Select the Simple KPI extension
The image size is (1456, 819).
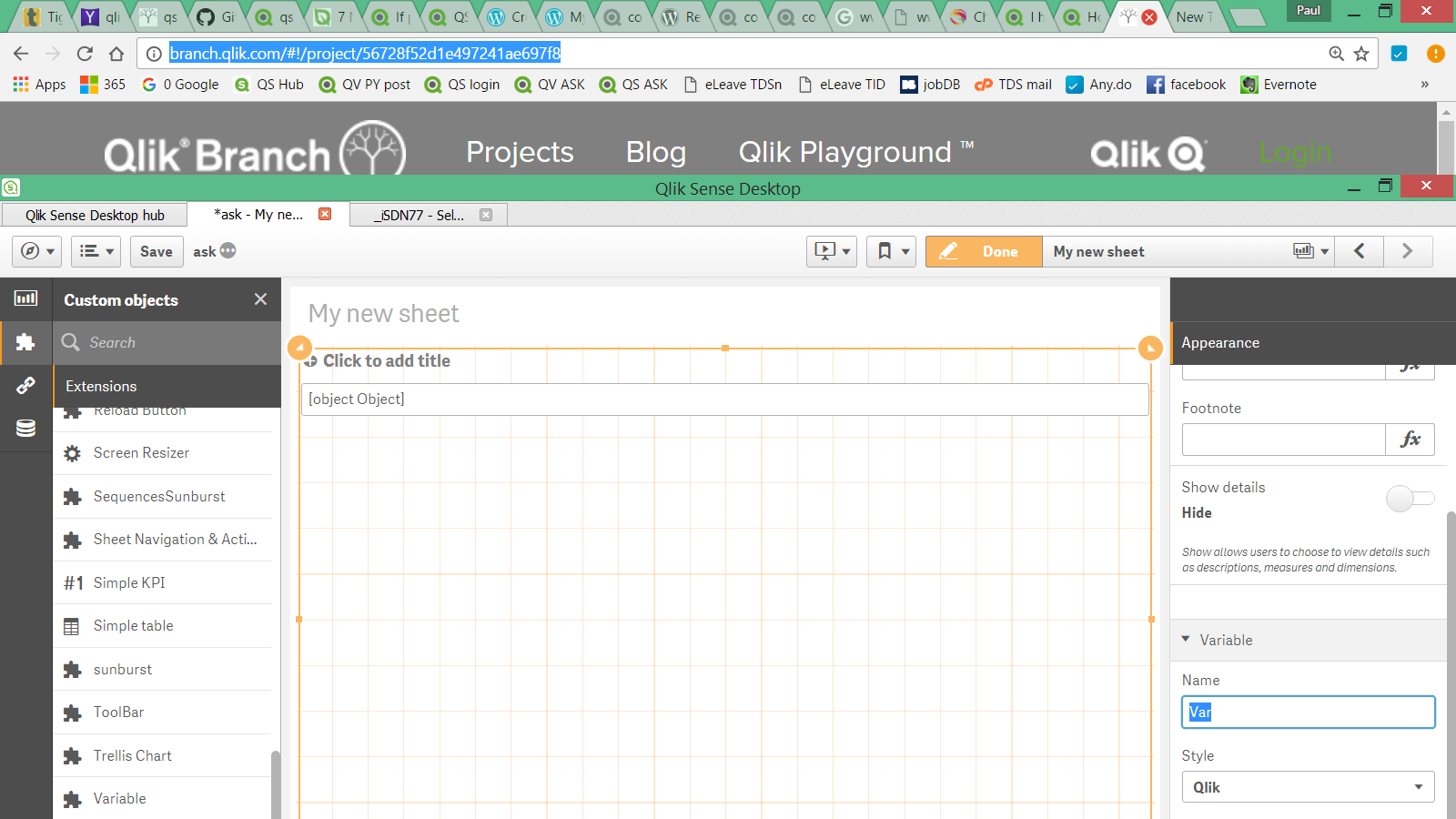(162, 583)
